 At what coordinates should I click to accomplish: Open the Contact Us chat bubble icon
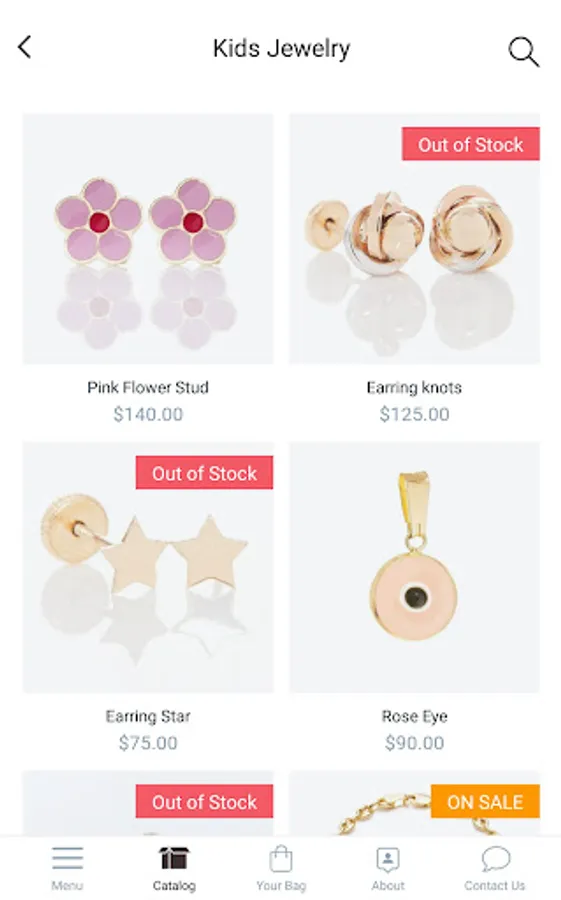pos(495,859)
